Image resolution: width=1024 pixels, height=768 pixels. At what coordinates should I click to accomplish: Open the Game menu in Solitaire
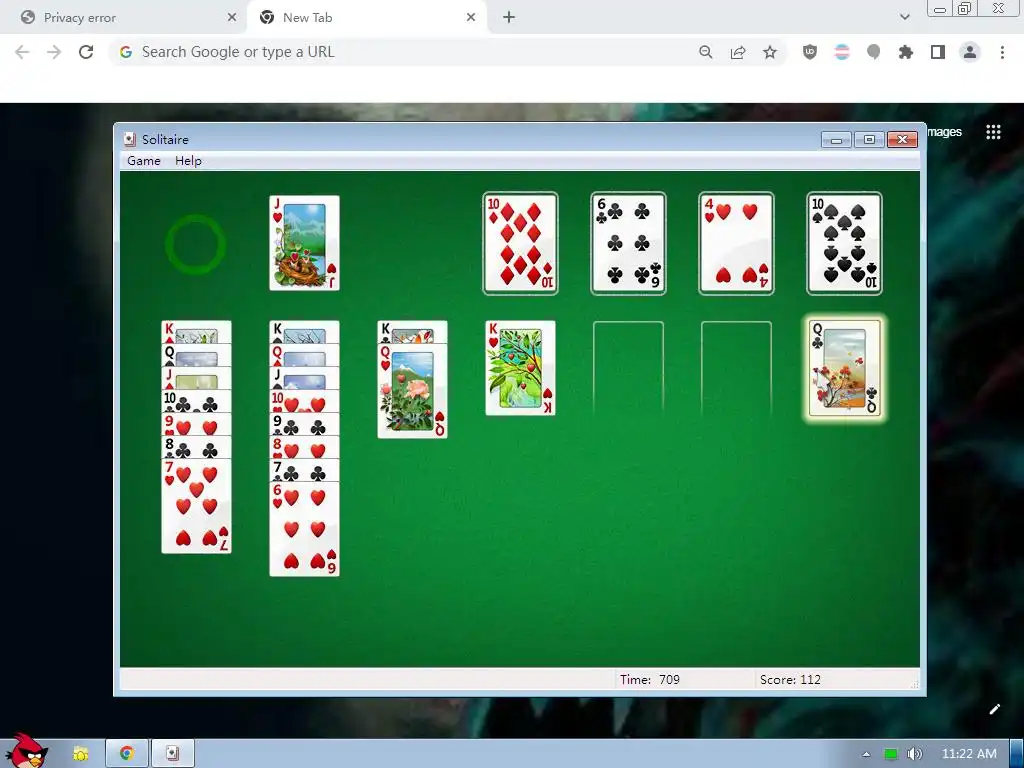(x=144, y=161)
